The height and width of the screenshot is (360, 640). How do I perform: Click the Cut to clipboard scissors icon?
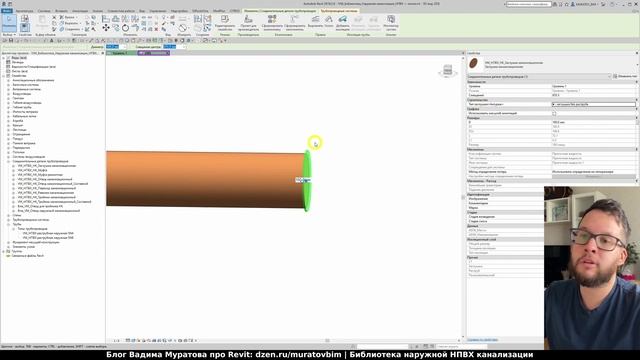(54, 18)
